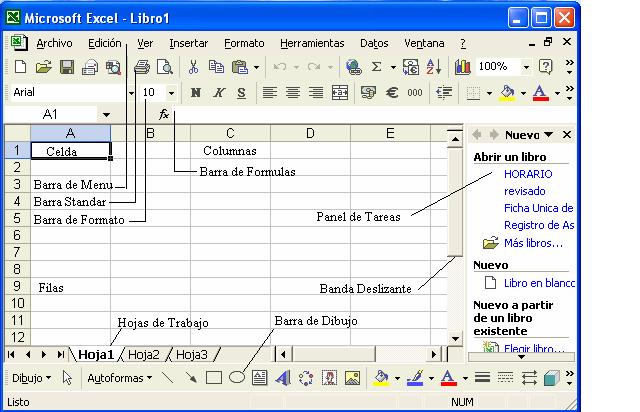
Task: Open the Edición menu
Action: [x=104, y=43]
